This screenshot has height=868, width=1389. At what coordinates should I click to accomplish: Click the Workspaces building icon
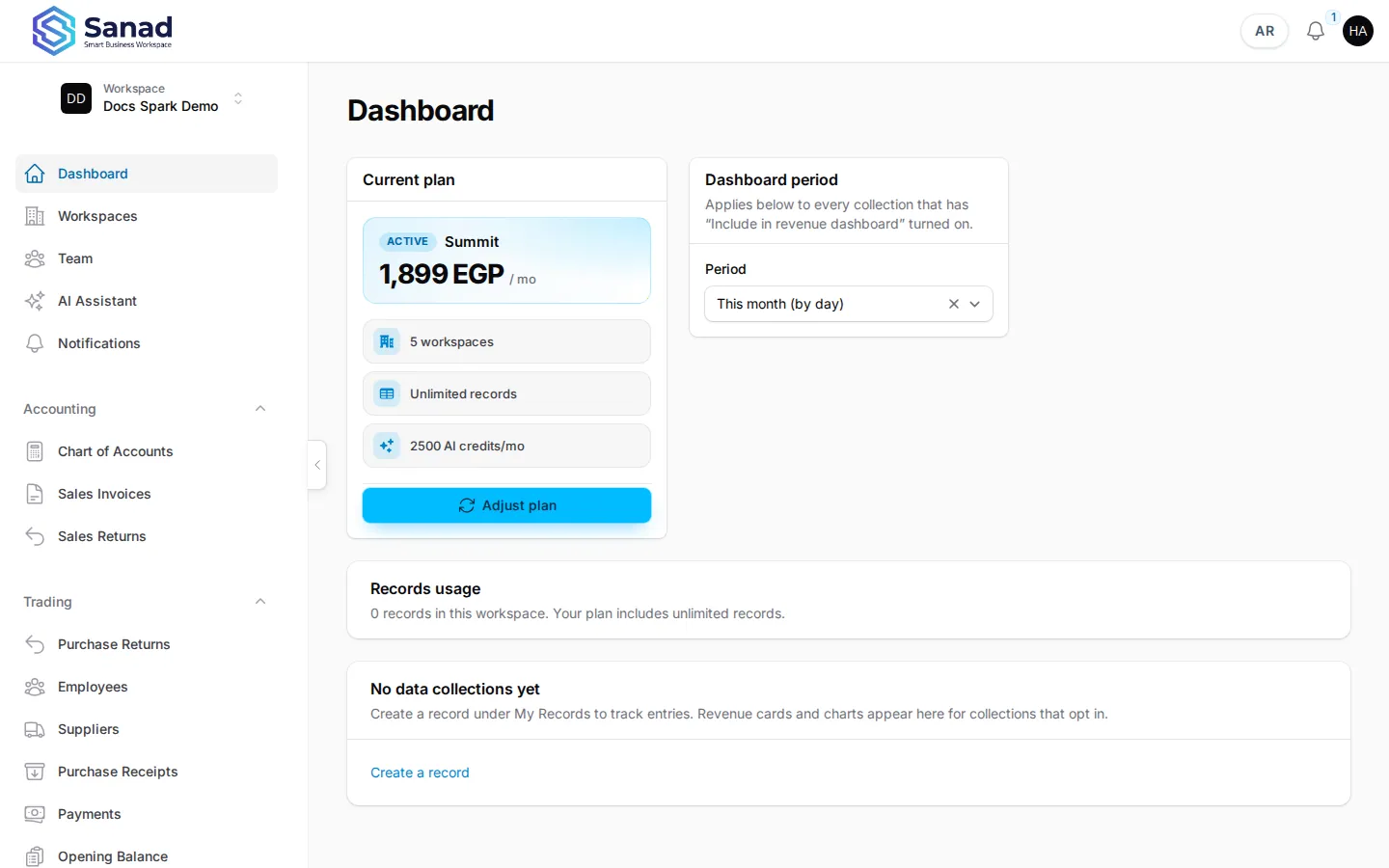35,216
